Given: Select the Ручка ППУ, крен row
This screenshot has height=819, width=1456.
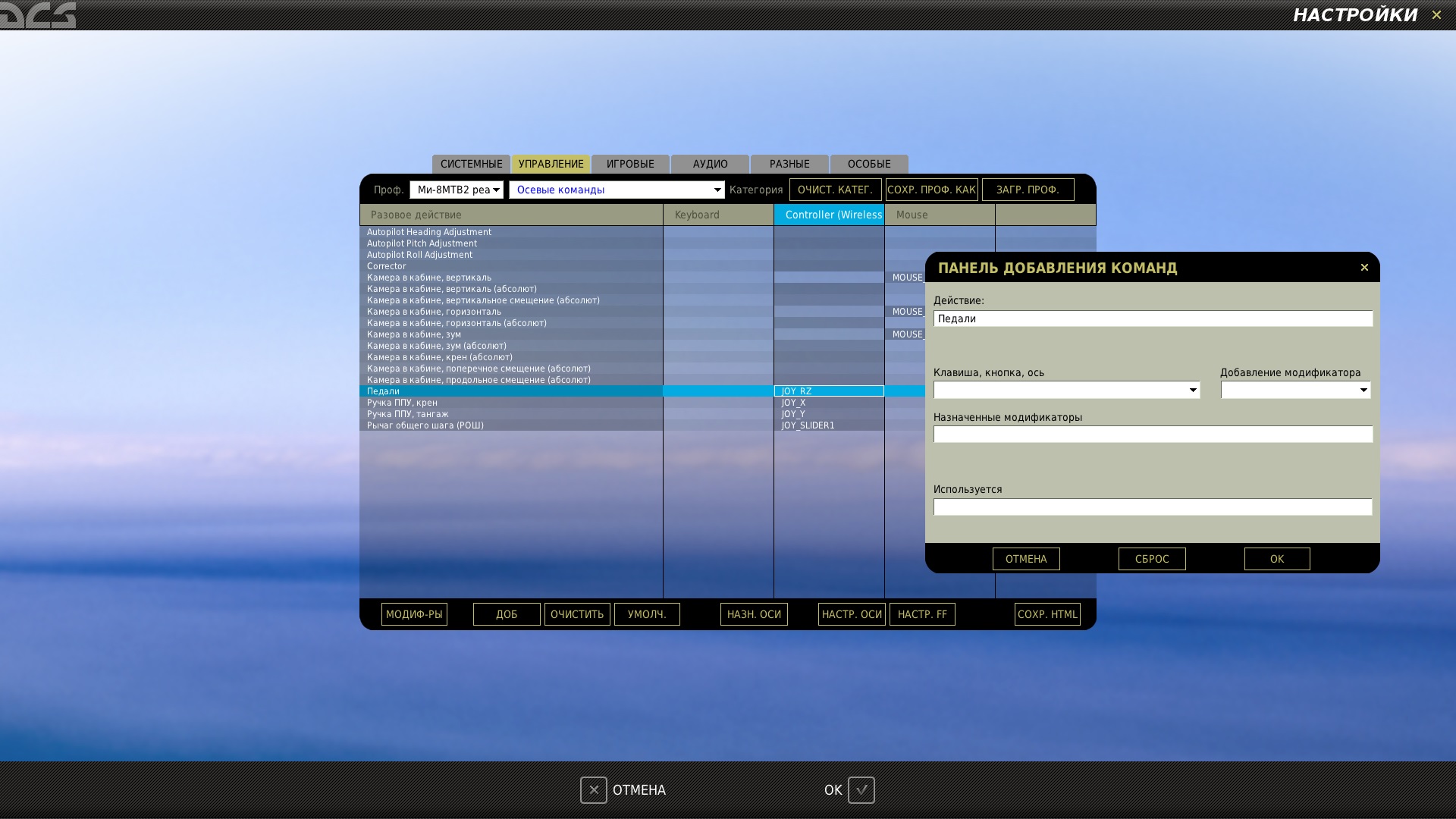Looking at the screenshot, I should point(511,403).
